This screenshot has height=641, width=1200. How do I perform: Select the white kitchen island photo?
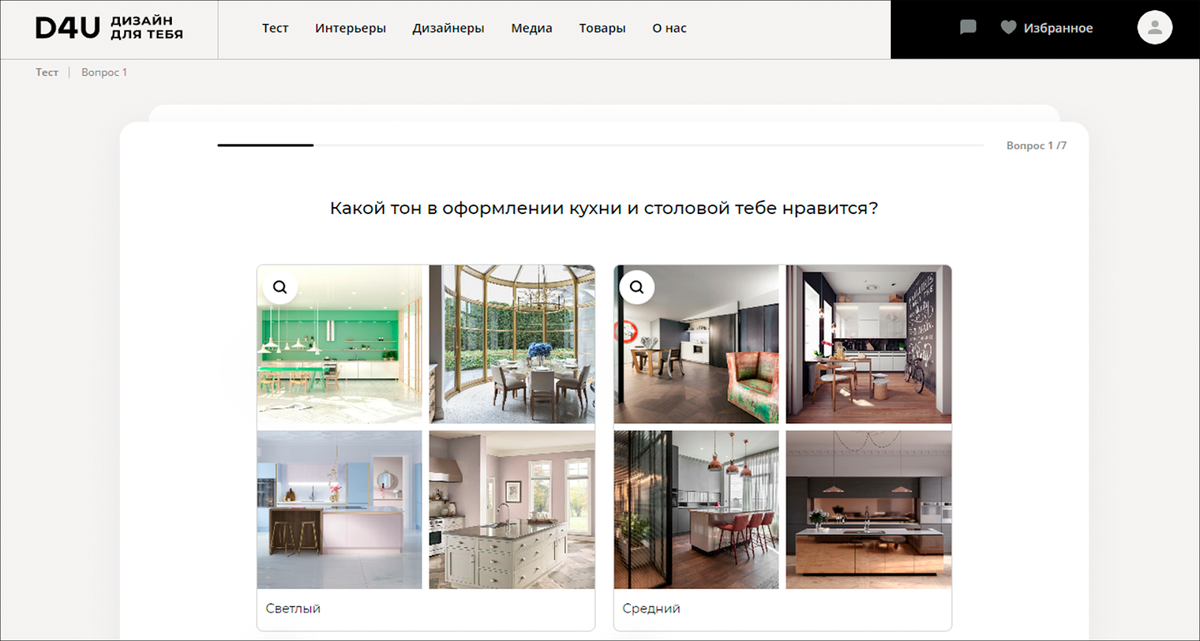[x=512, y=510]
